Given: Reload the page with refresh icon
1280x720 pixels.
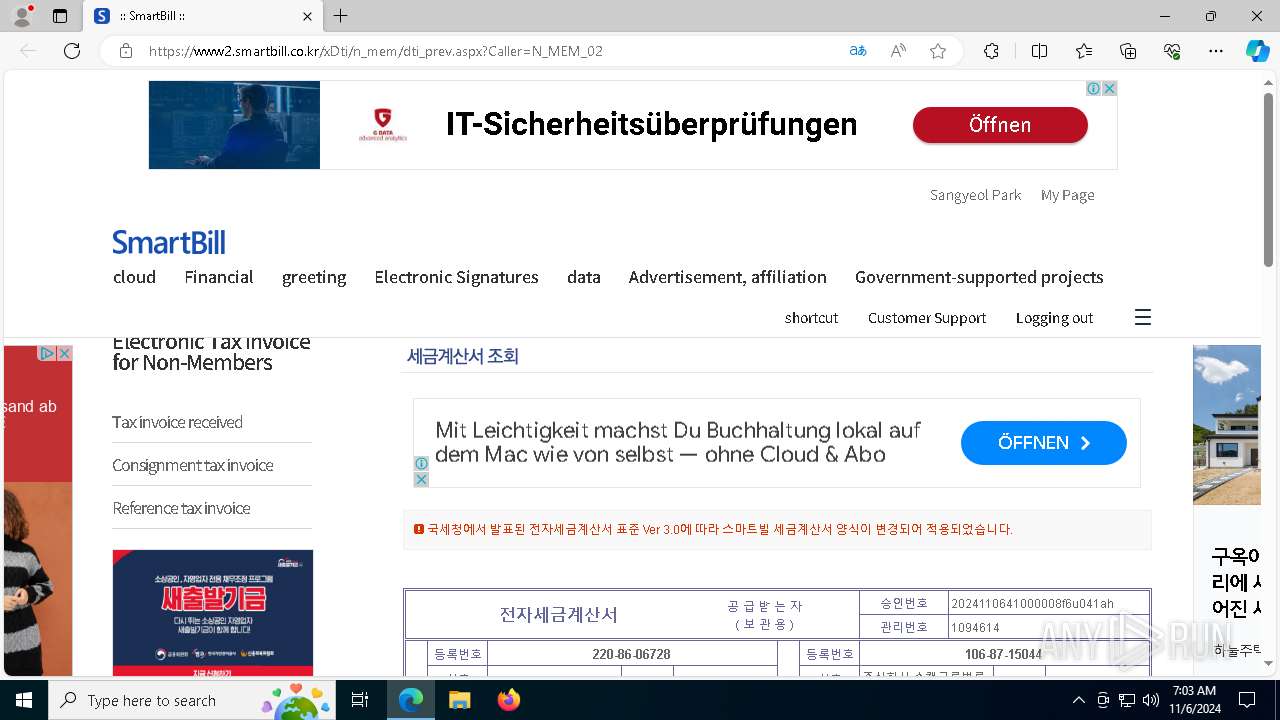Looking at the screenshot, I should tap(72, 51).
